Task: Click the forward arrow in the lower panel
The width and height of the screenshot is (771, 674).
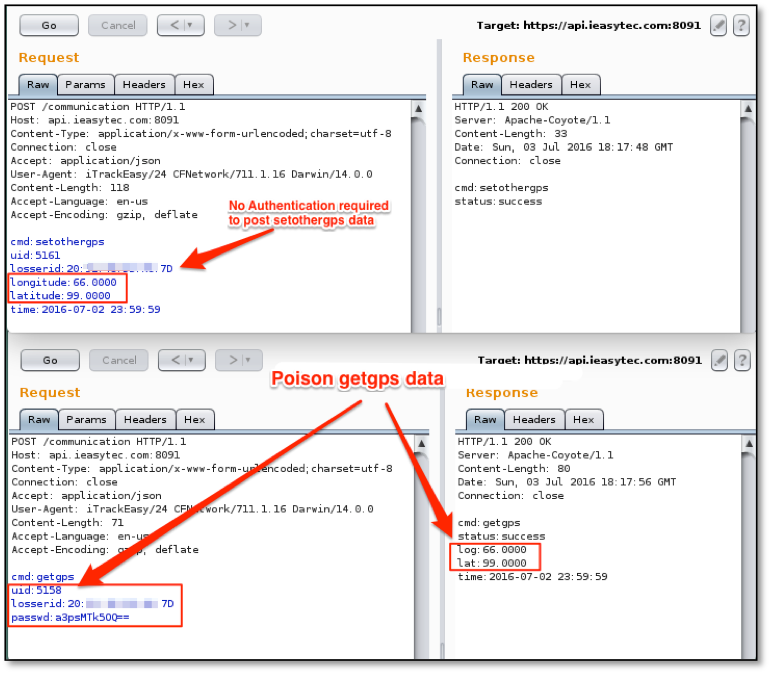Action: point(229,360)
